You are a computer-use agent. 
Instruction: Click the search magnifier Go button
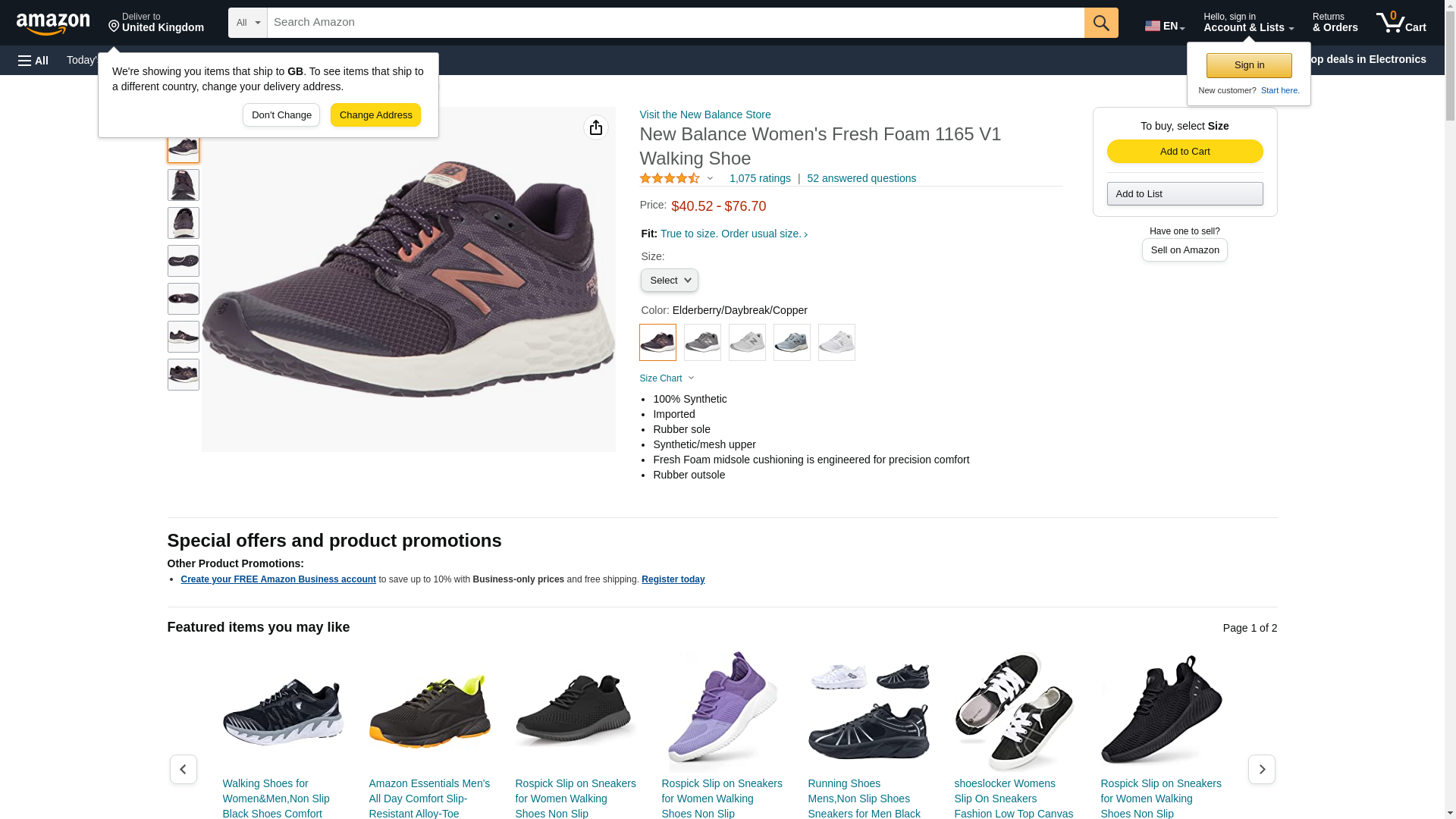1101,23
